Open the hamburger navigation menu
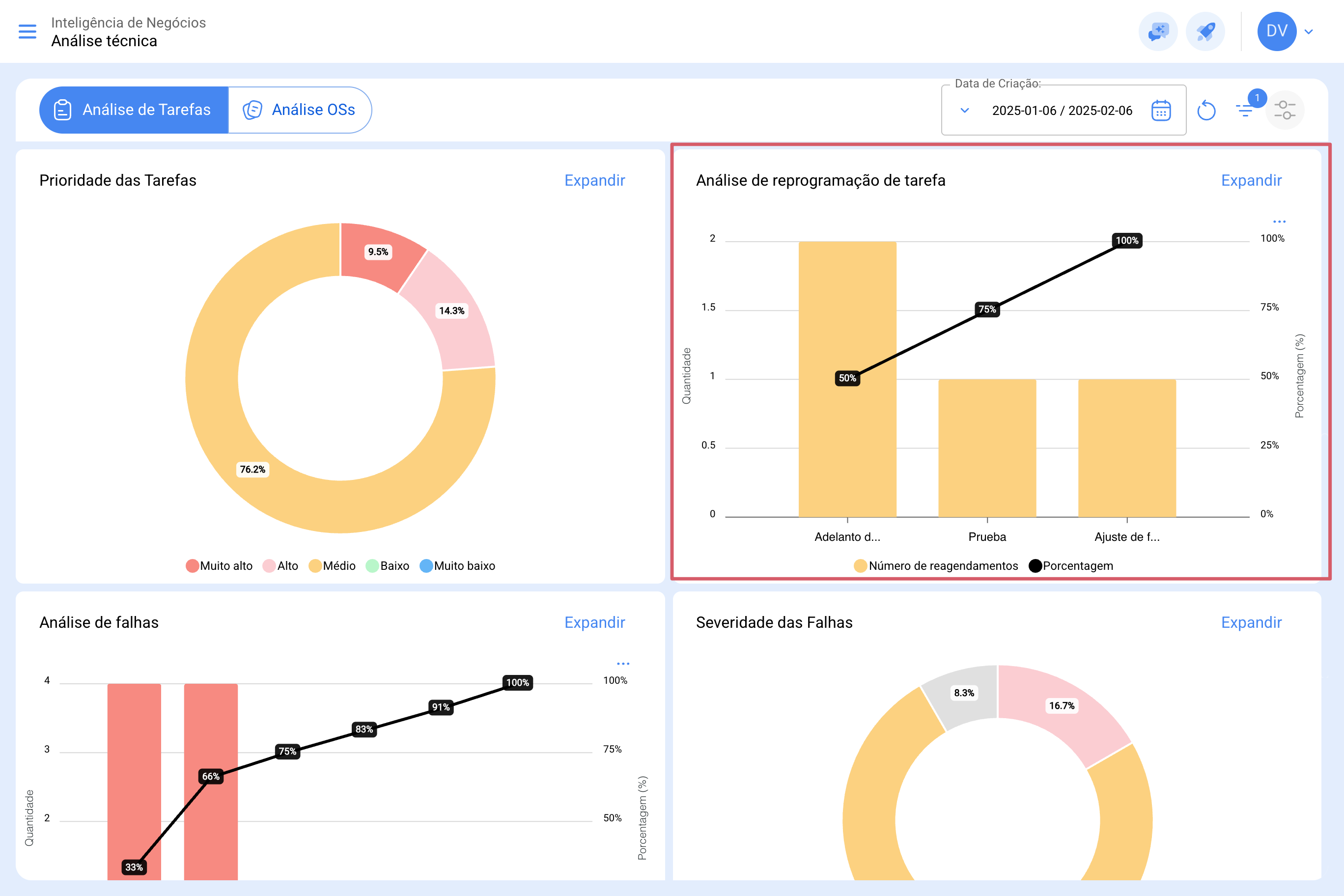1344x896 pixels. 28,31
